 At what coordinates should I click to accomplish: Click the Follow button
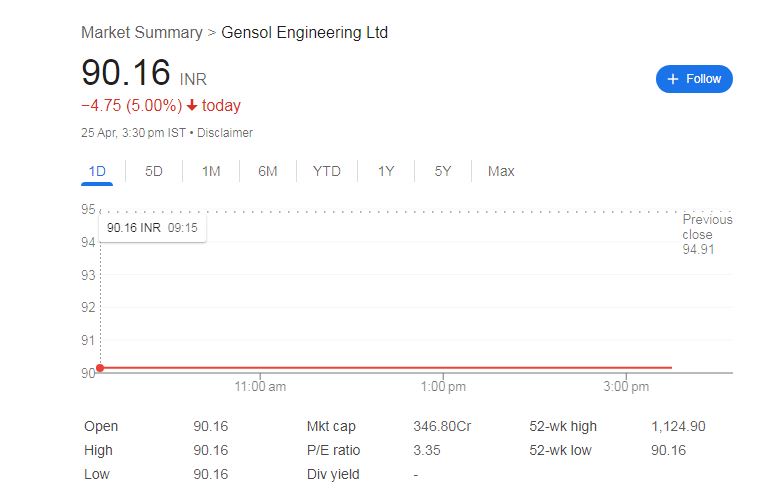pyautogui.click(x=694, y=79)
